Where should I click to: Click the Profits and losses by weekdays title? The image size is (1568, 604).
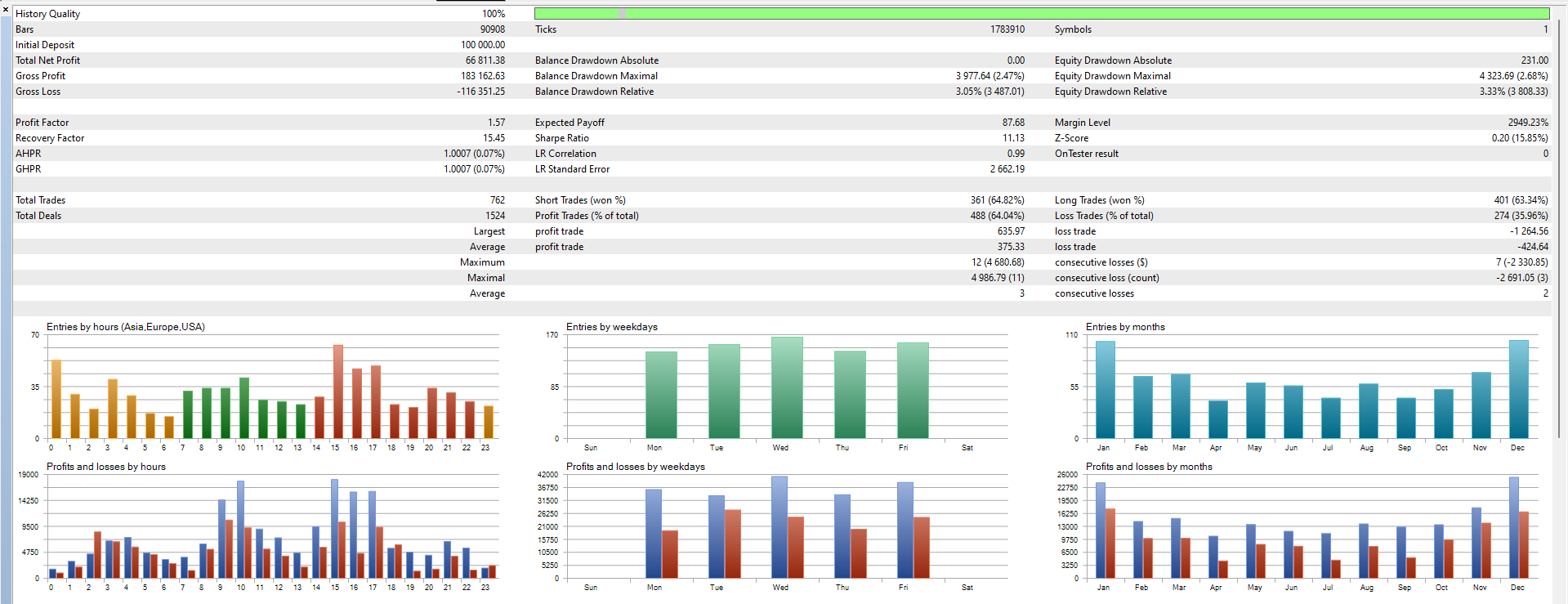pos(635,467)
